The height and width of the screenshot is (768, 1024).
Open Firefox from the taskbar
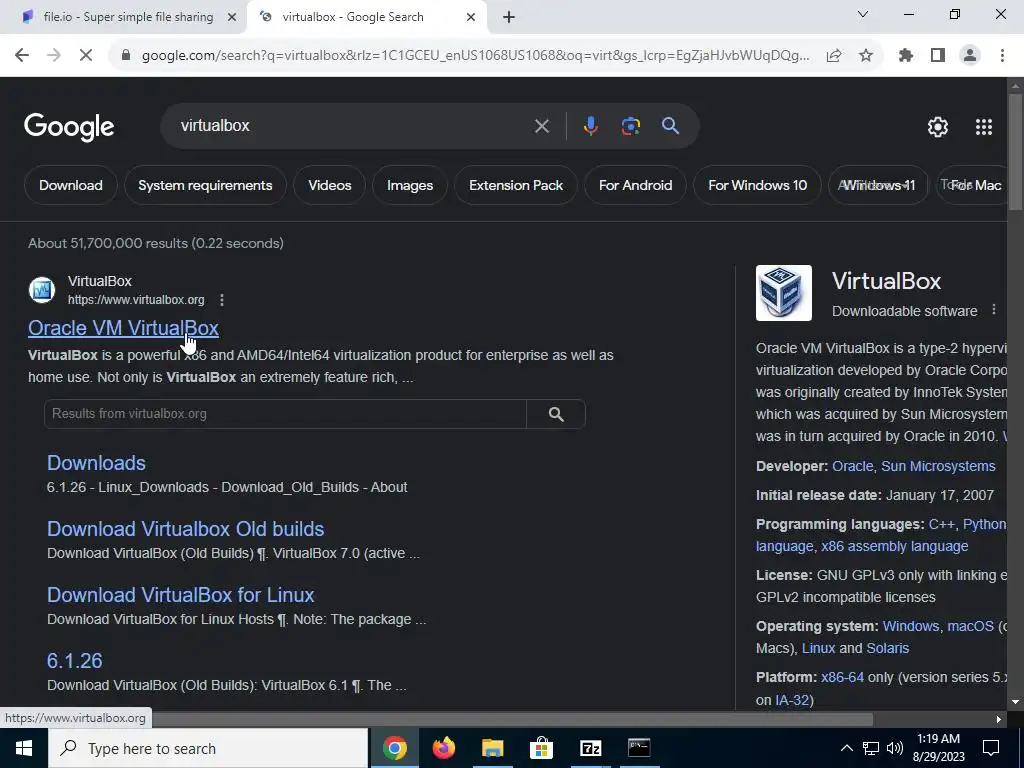pyautogui.click(x=443, y=748)
